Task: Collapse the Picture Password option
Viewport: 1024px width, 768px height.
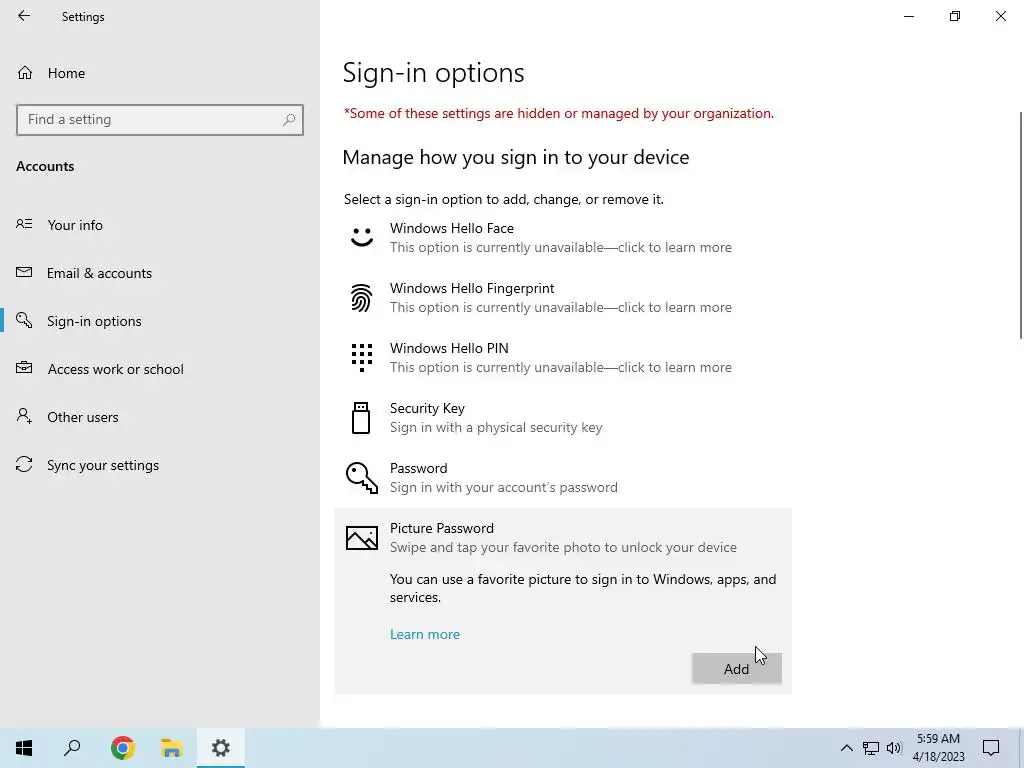Action: point(563,538)
